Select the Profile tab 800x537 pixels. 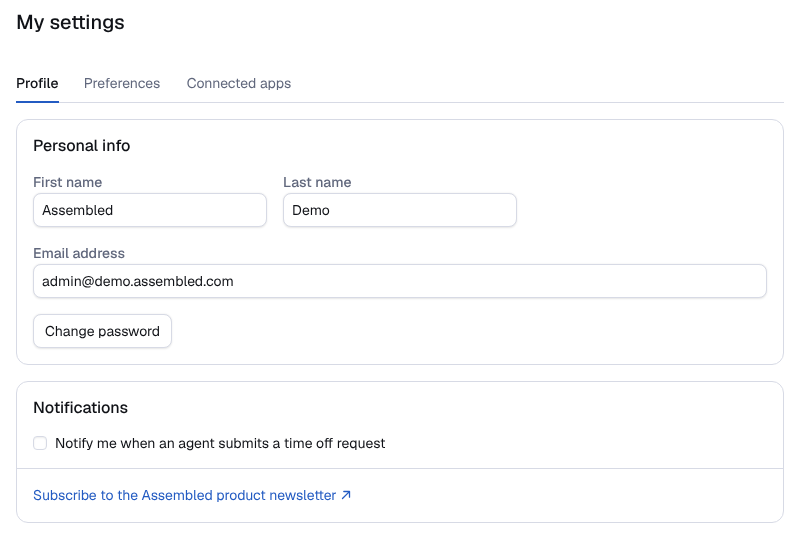[x=37, y=83]
